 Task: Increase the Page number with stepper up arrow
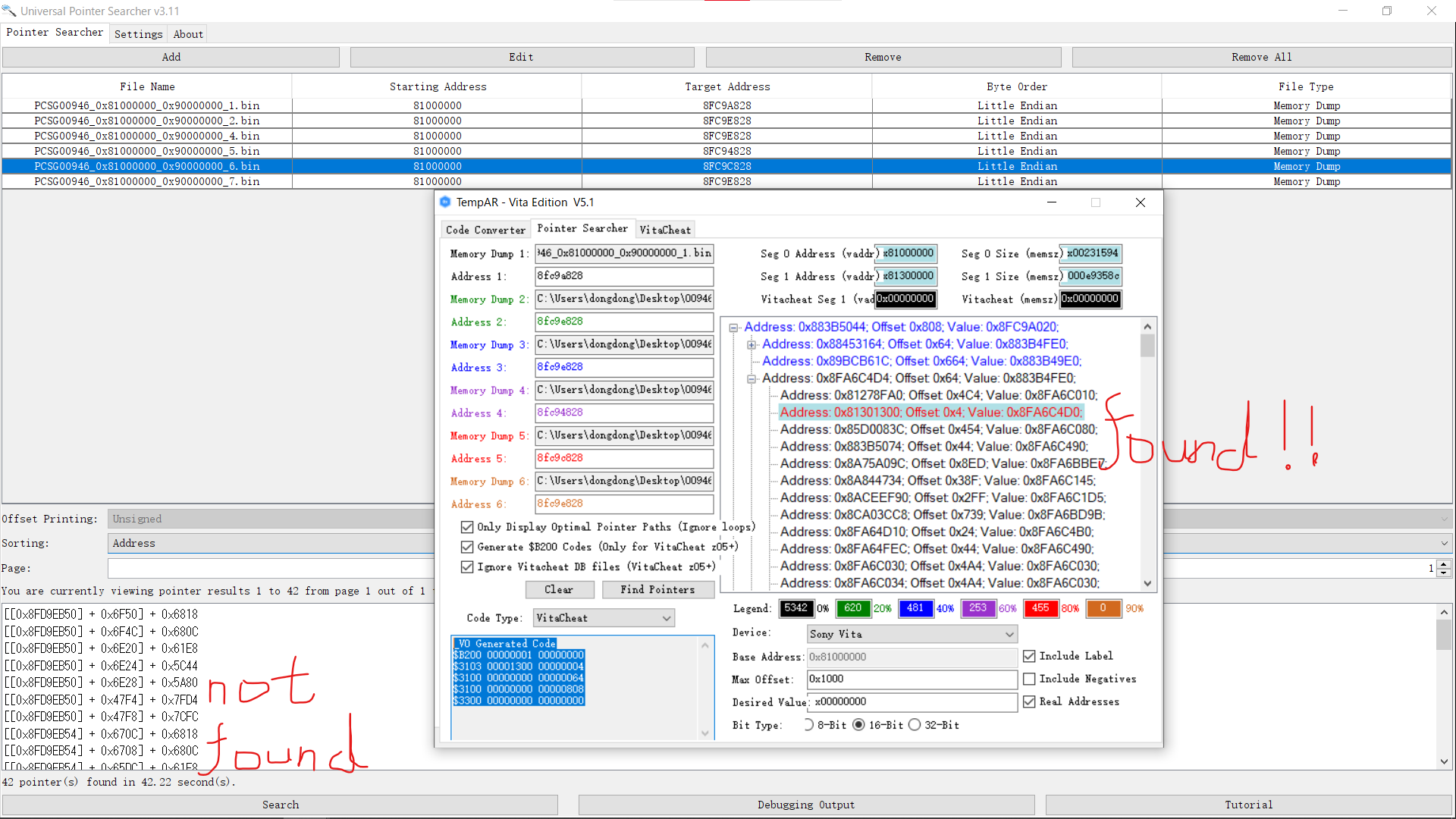coord(1444,563)
